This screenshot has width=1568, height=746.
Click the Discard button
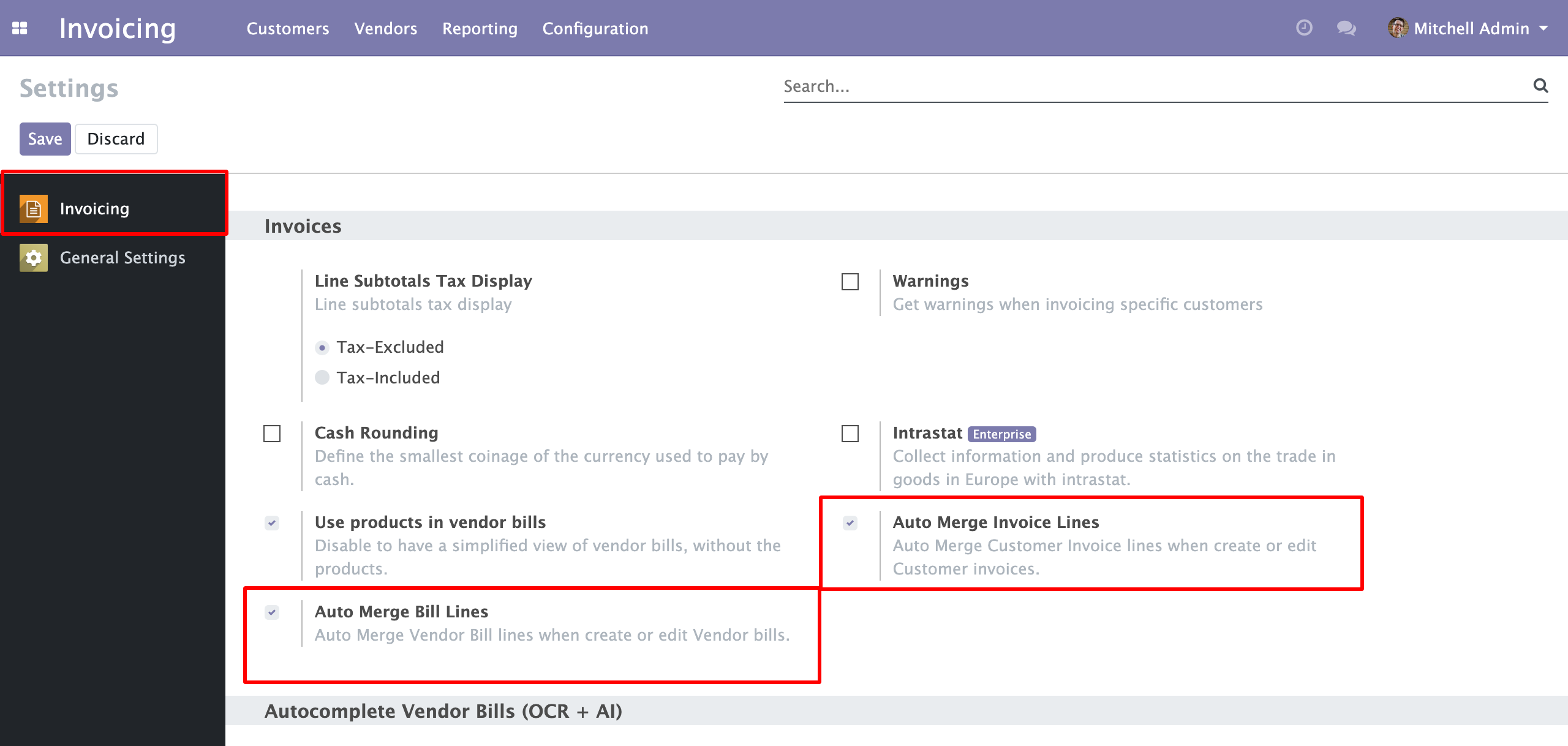(116, 139)
